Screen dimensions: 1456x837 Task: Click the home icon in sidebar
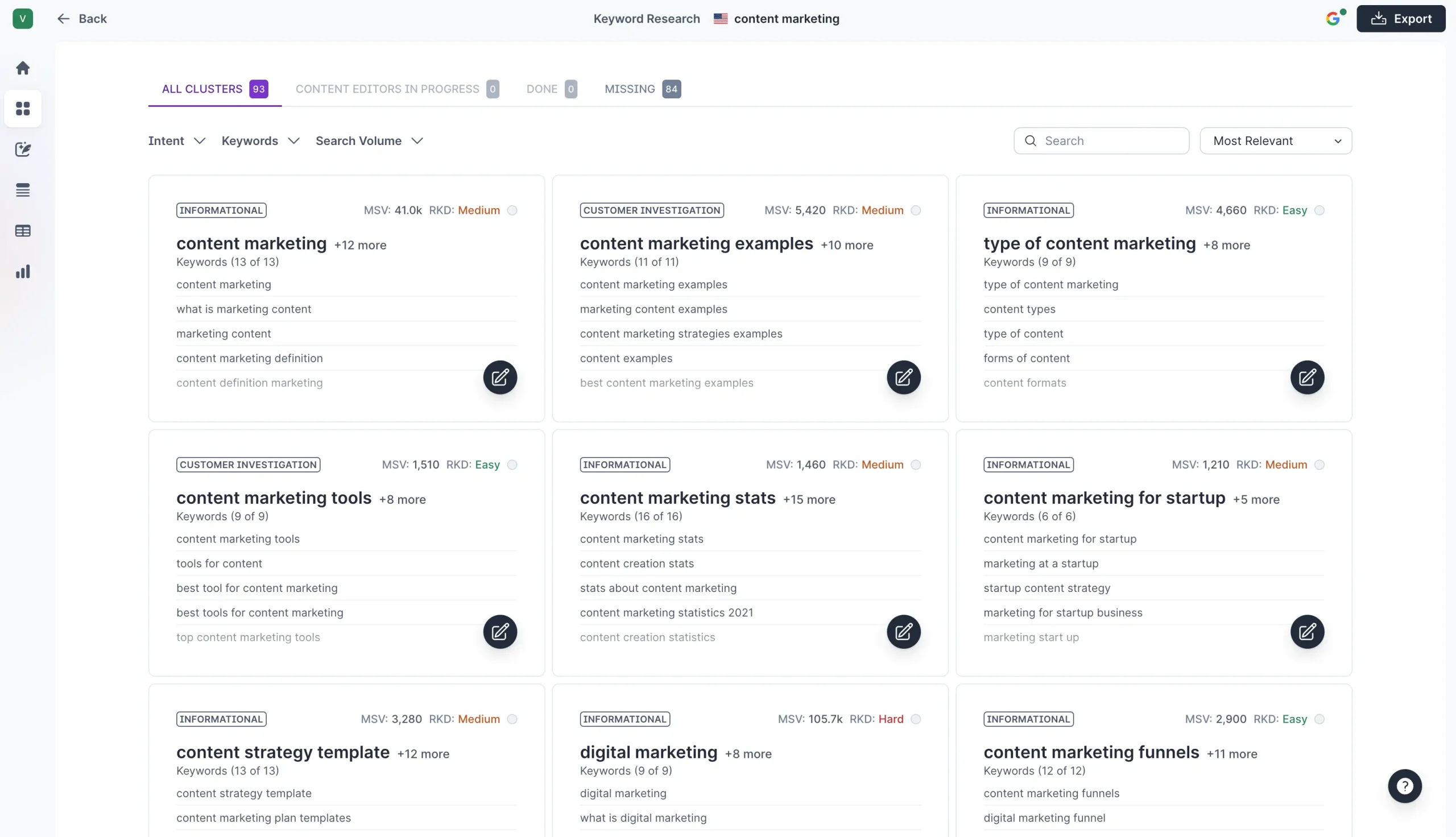pos(23,68)
